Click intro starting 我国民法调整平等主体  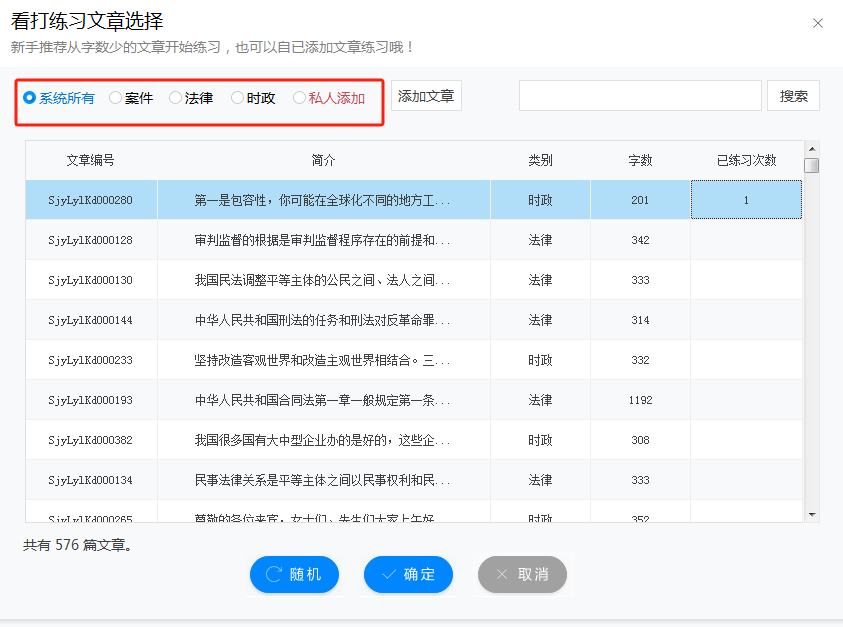[323, 280]
